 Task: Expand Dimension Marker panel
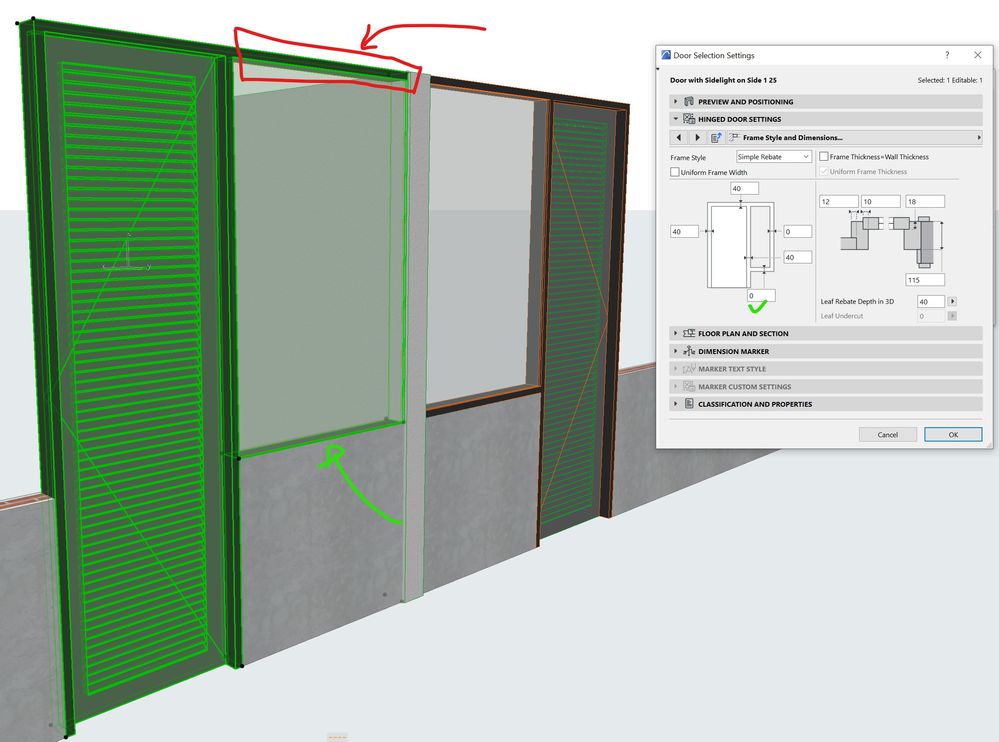point(675,351)
